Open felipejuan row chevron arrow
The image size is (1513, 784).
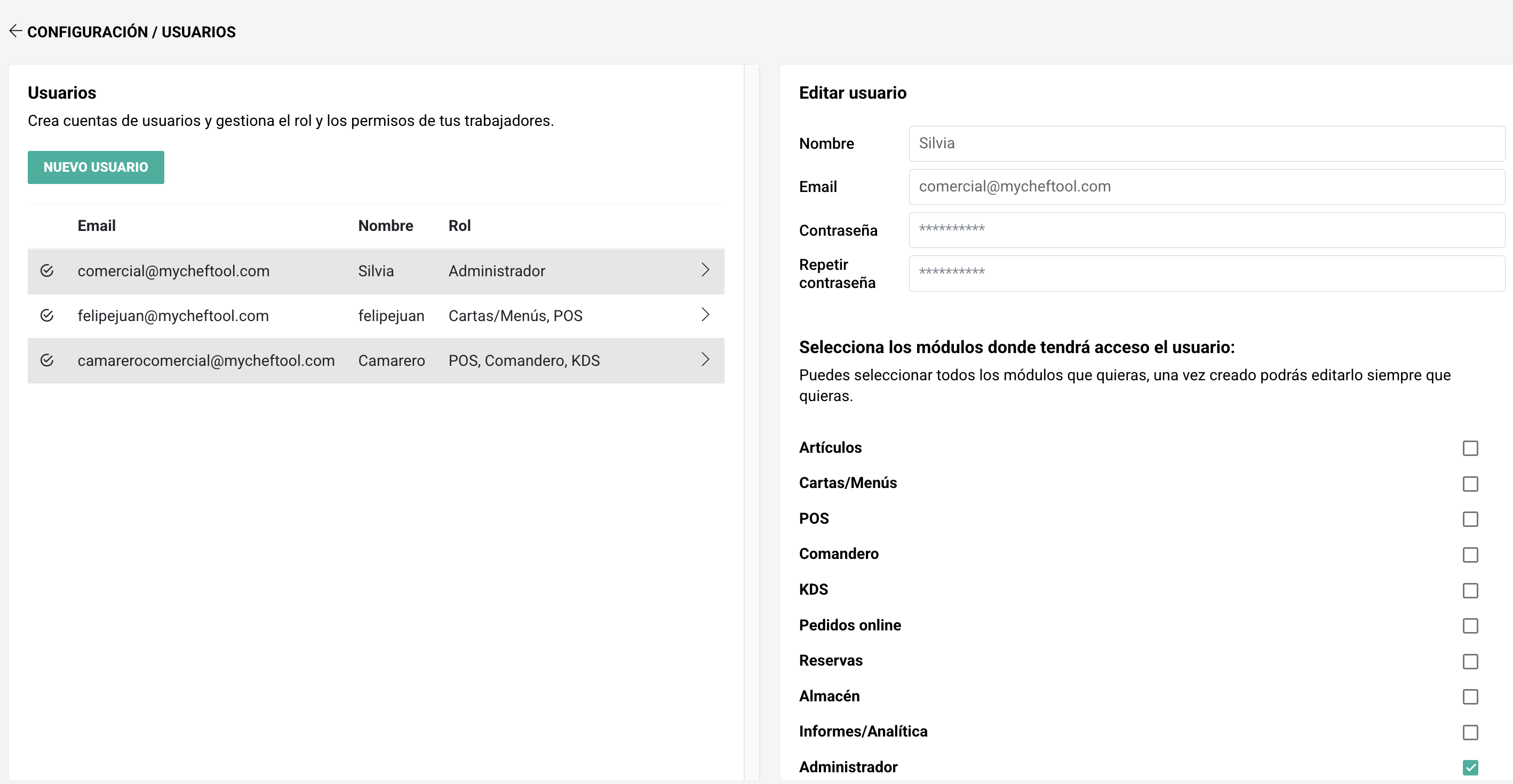(705, 315)
